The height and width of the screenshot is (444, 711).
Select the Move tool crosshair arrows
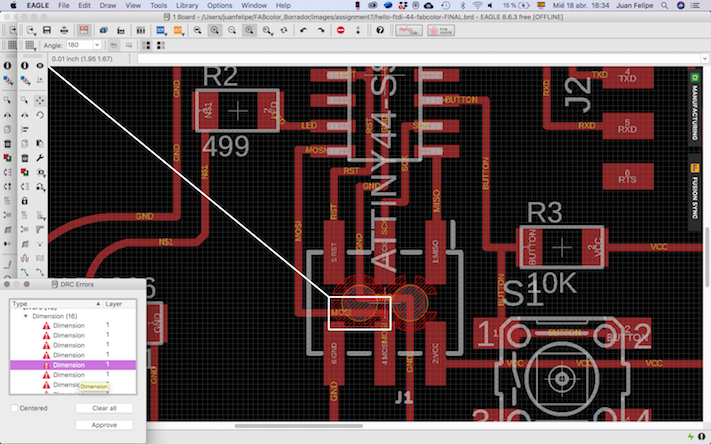(40, 100)
